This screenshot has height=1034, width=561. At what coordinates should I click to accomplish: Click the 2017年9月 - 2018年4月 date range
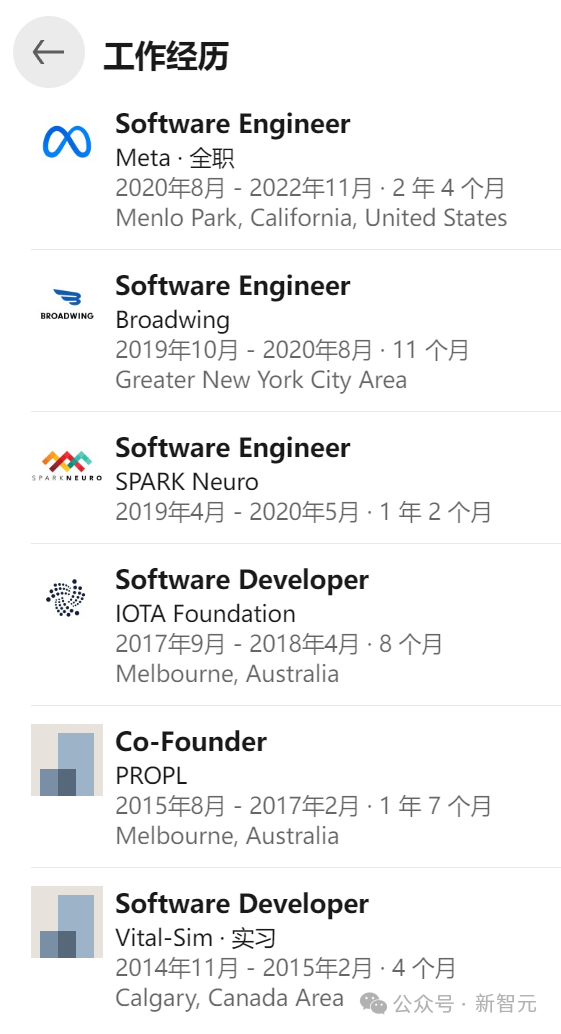(x=237, y=644)
